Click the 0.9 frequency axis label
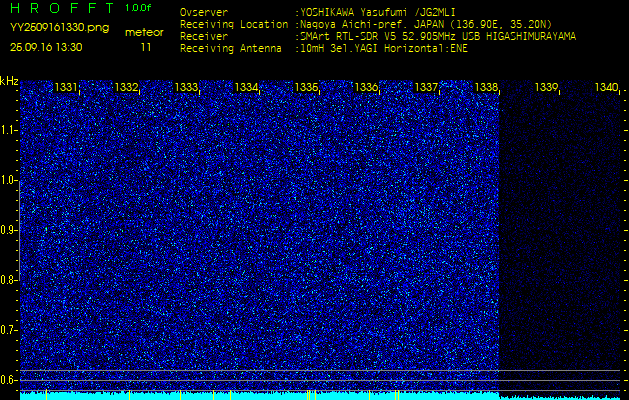The width and height of the screenshot is (629, 400). coord(8,230)
